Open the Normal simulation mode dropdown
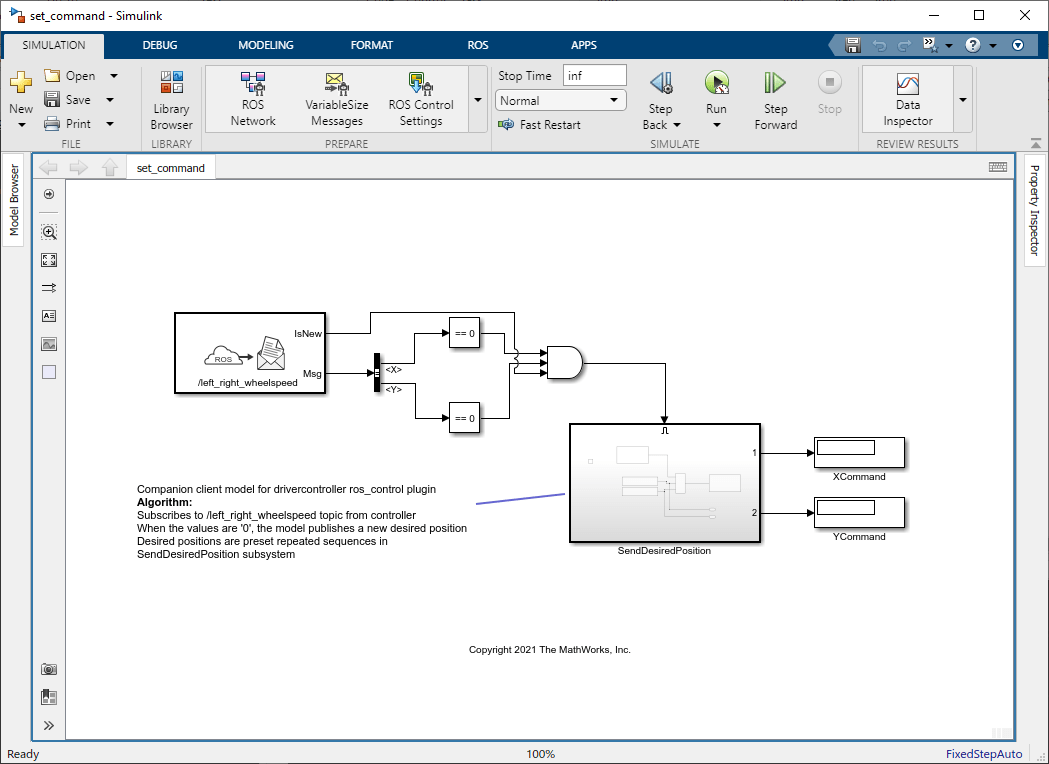This screenshot has height=764, width=1049. 560,101
